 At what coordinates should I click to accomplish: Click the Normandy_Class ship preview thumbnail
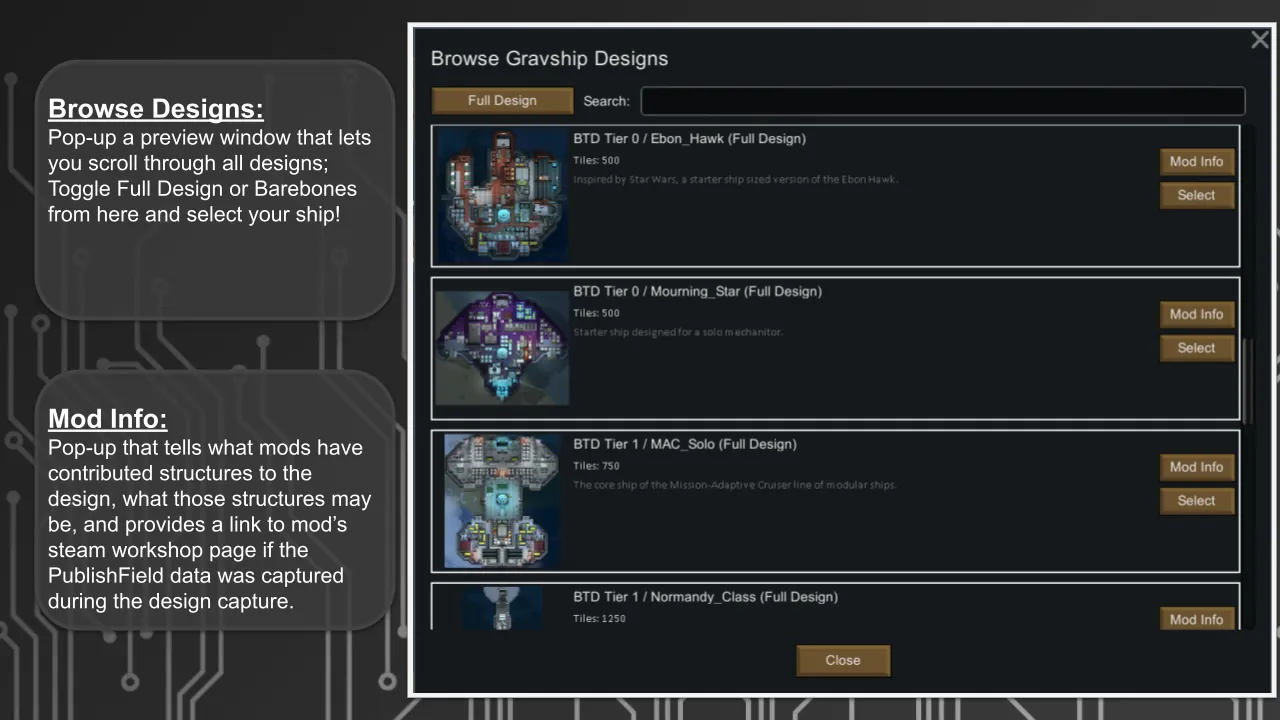tap(502, 607)
